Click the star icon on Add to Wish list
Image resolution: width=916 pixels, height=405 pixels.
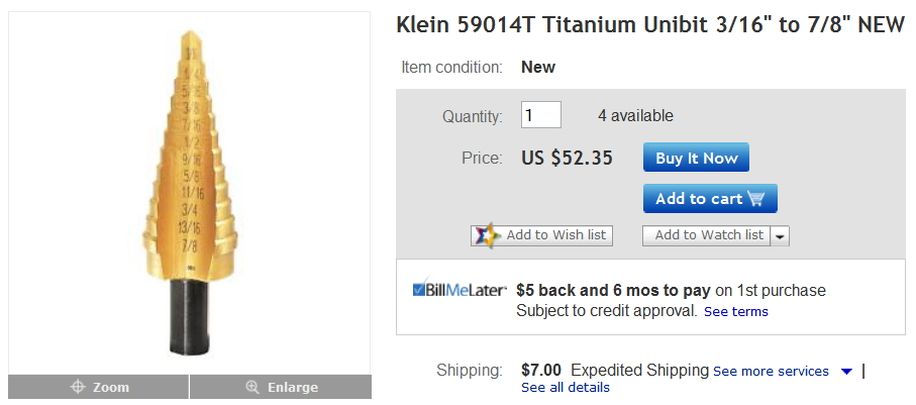coord(487,235)
